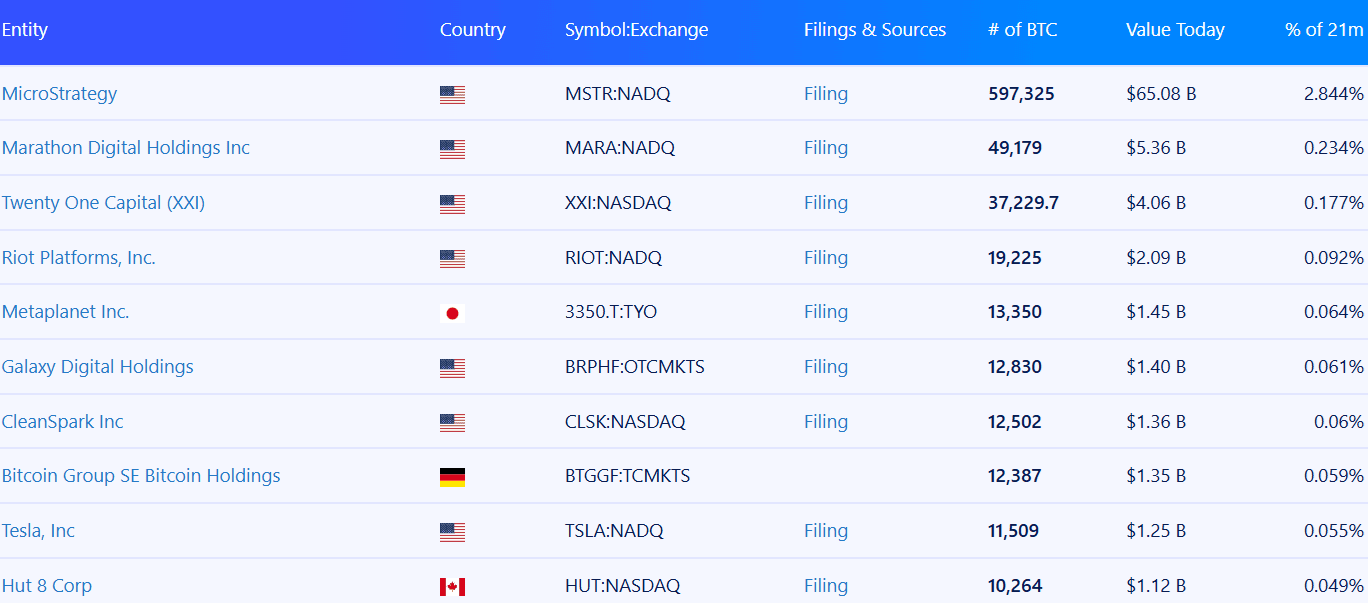The height and width of the screenshot is (603, 1368).
Task: Open the Bitcoin Group SE Bitcoin Holdings link
Action: (141, 476)
